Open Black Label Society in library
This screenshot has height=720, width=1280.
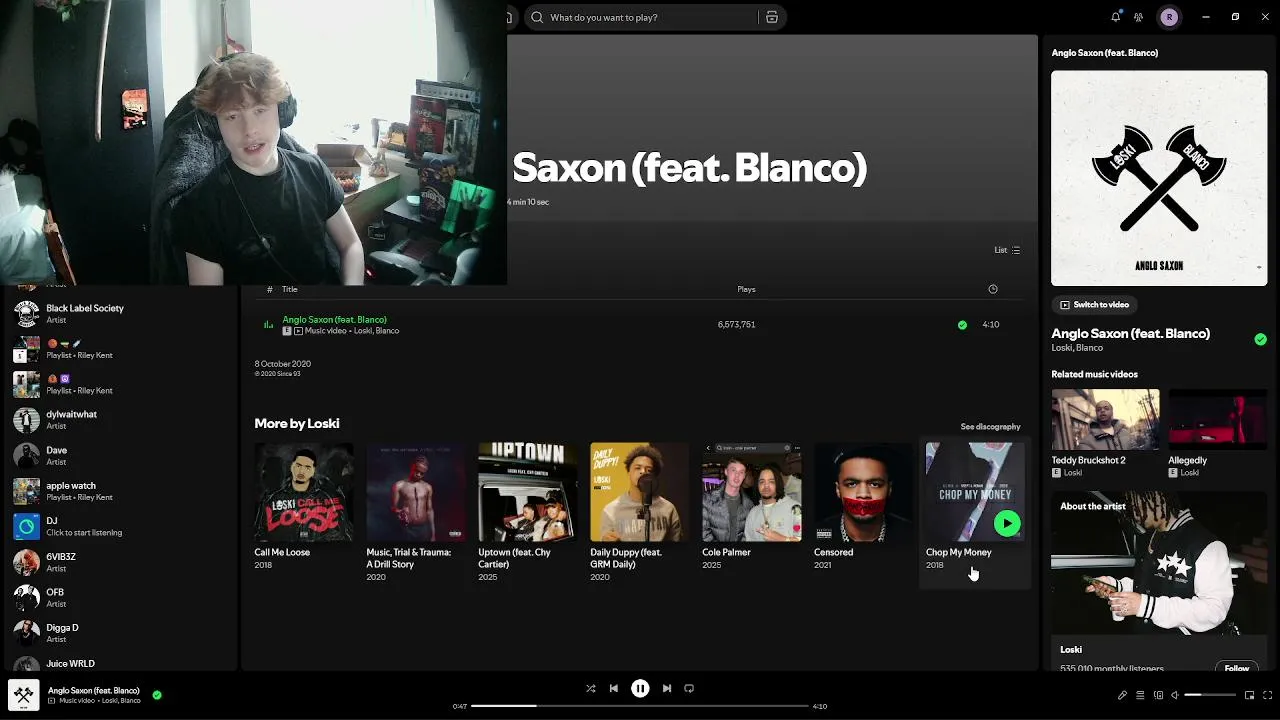pos(120,313)
